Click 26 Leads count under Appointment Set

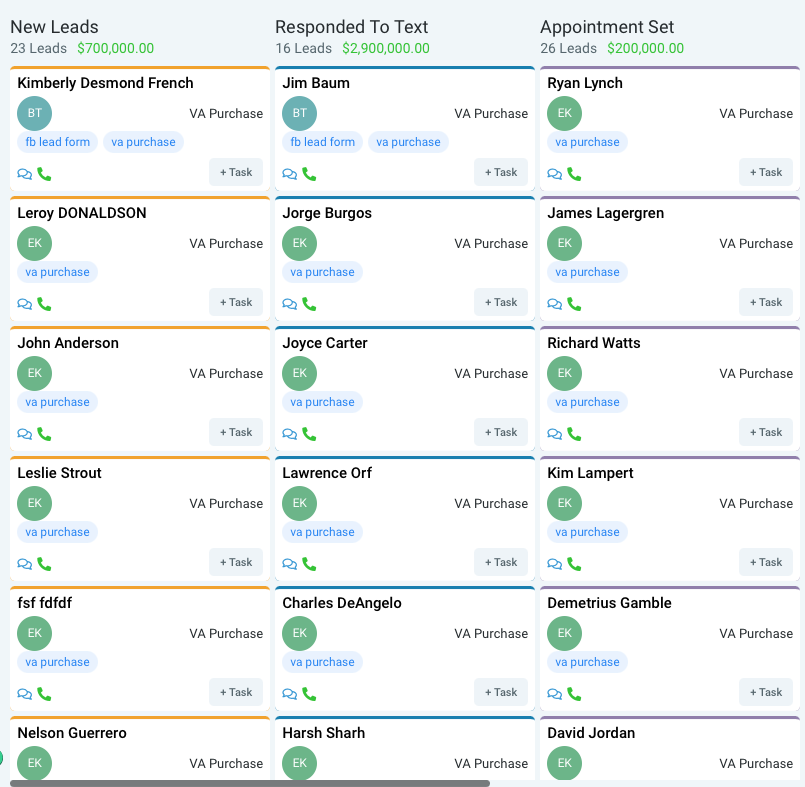pyautogui.click(x=568, y=48)
